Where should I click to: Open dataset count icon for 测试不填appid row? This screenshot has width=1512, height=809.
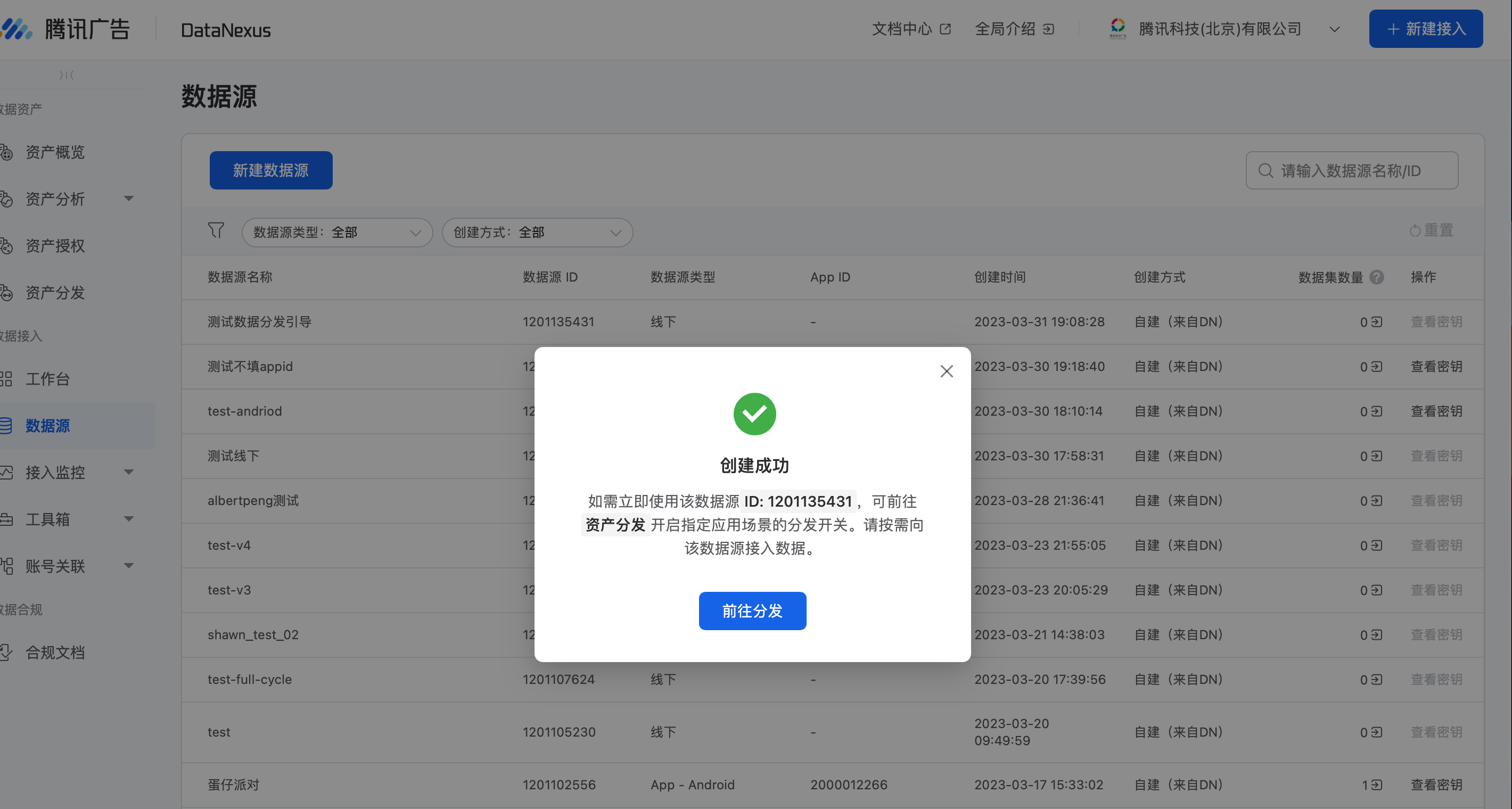[x=1376, y=367]
